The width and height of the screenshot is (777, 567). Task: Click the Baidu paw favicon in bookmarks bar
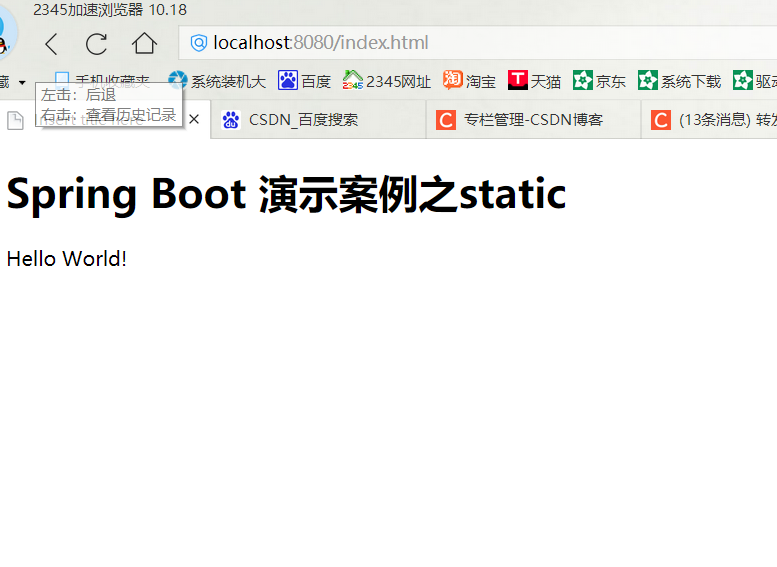point(287,80)
